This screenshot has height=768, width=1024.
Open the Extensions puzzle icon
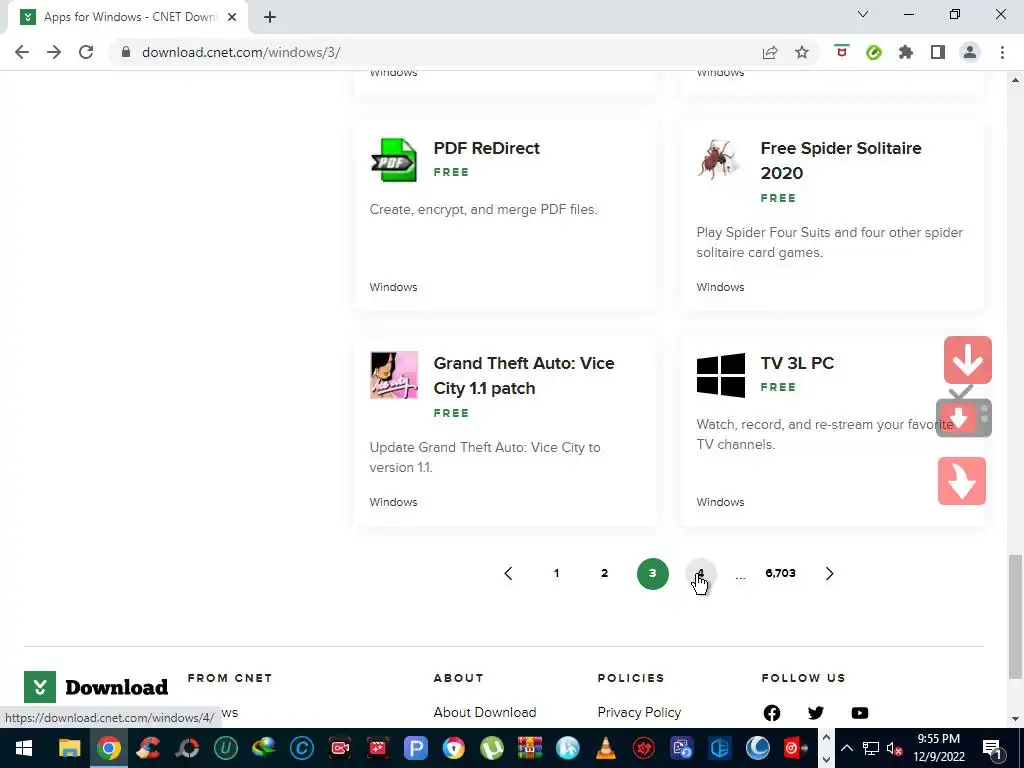click(x=906, y=52)
